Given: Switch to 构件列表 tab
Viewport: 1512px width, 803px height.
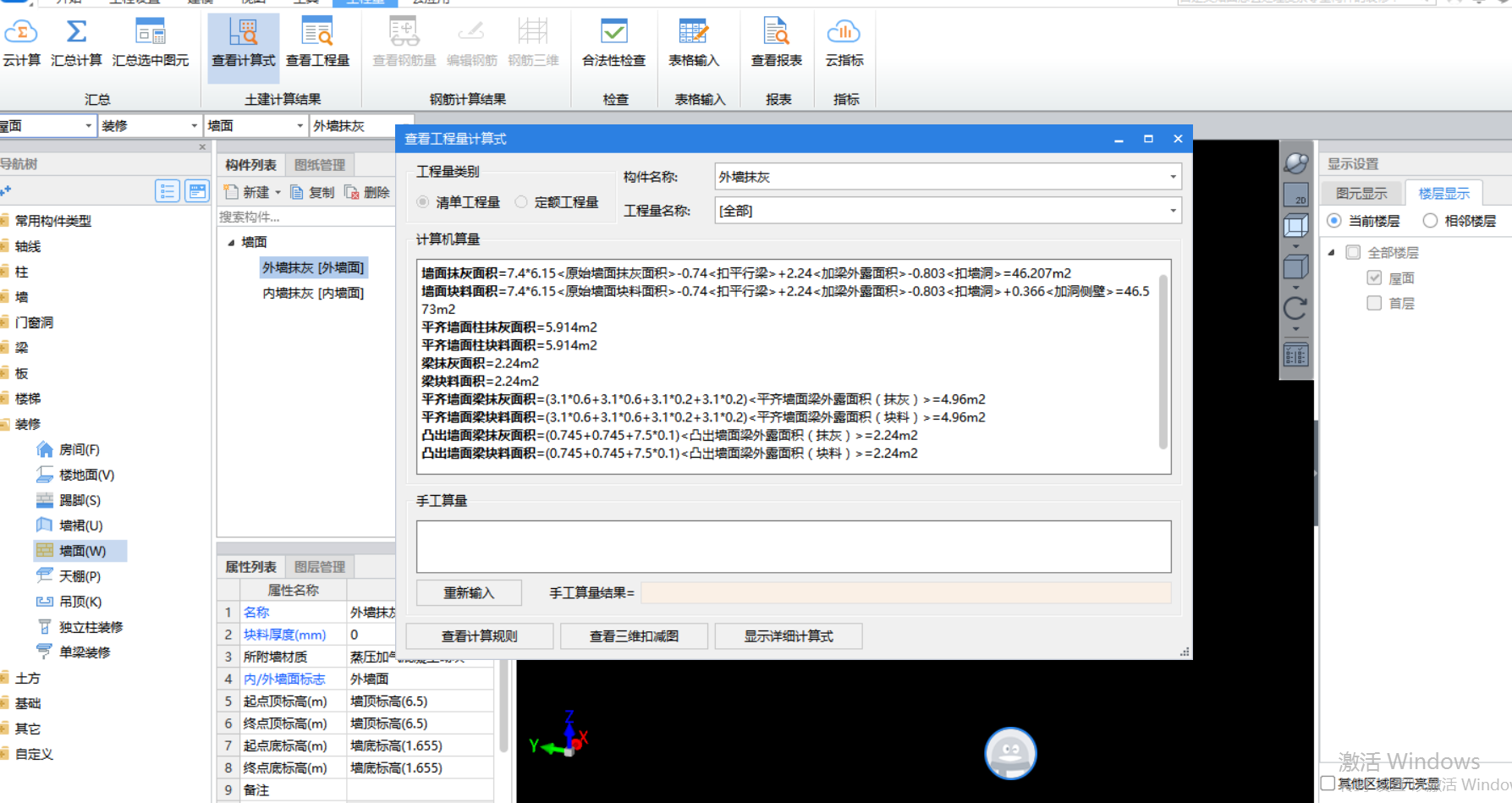Looking at the screenshot, I should point(250,165).
